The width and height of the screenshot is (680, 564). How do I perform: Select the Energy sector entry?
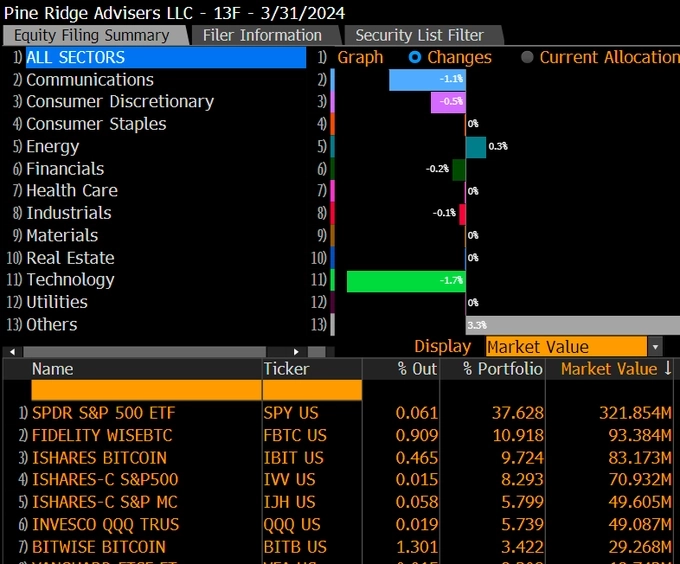[x=52, y=146]
